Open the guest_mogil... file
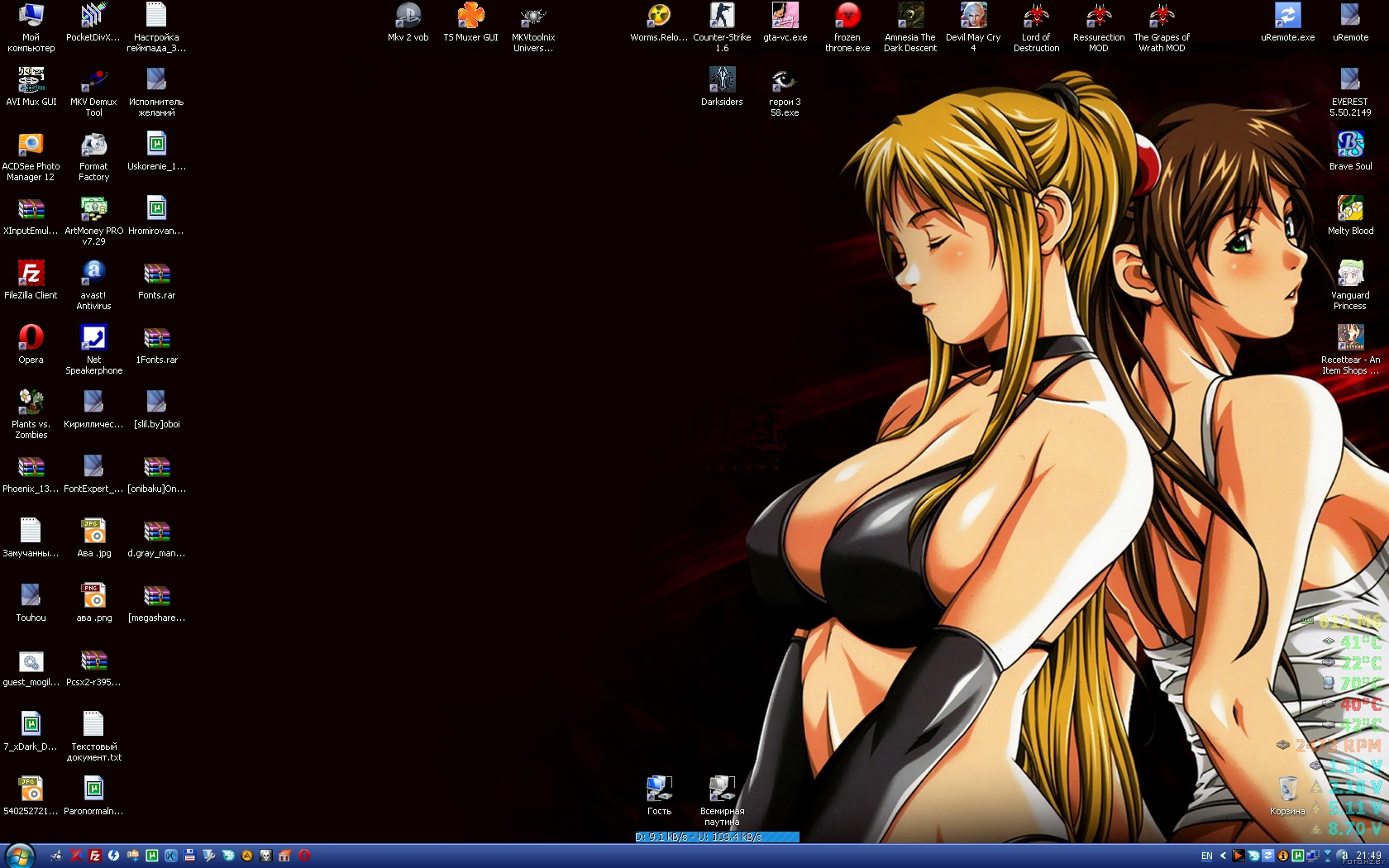Image resolution: width=1389 pixels, height=868 pixels. 31,666
